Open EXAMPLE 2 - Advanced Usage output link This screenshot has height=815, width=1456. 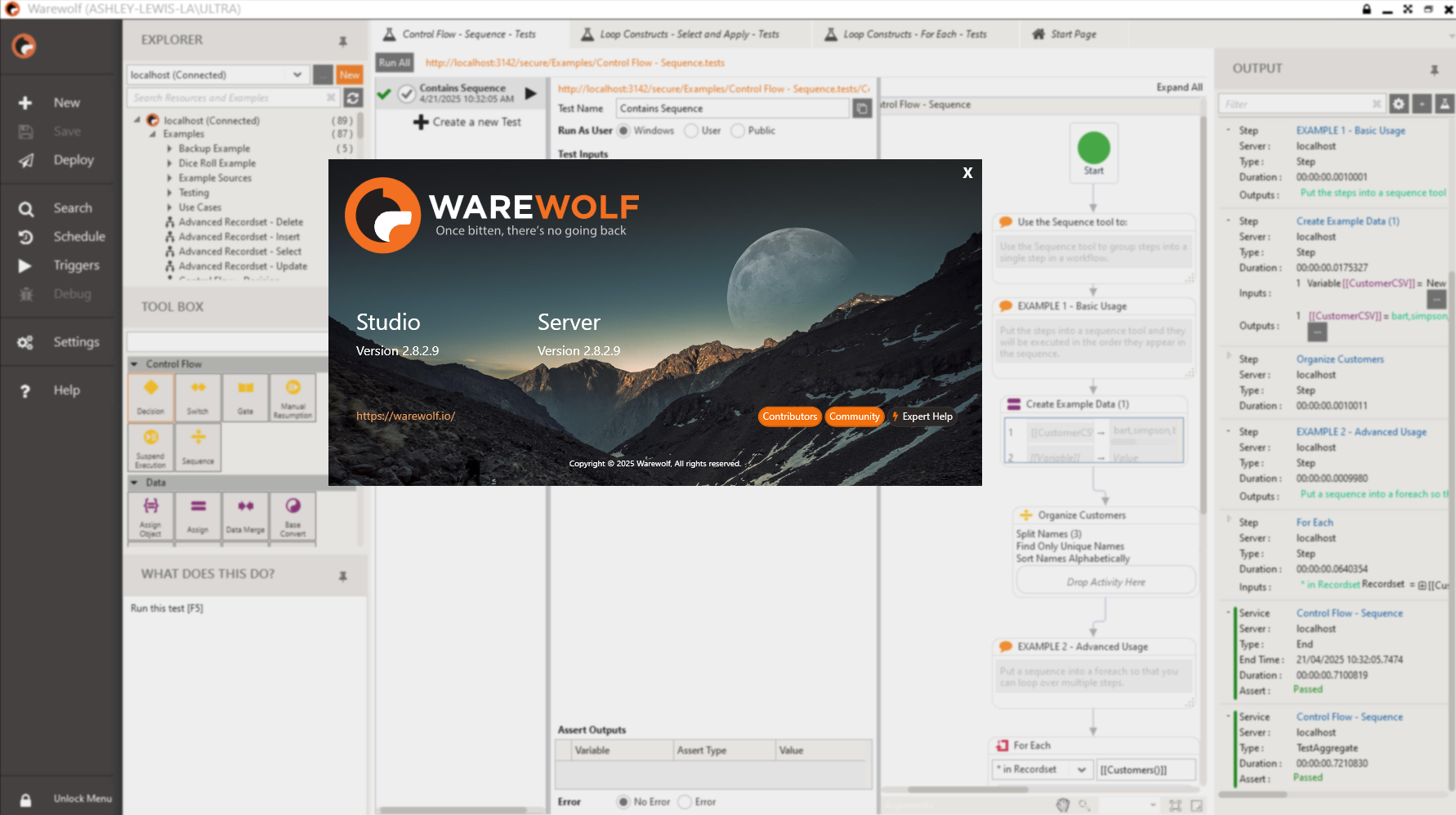click(1361, 432)
